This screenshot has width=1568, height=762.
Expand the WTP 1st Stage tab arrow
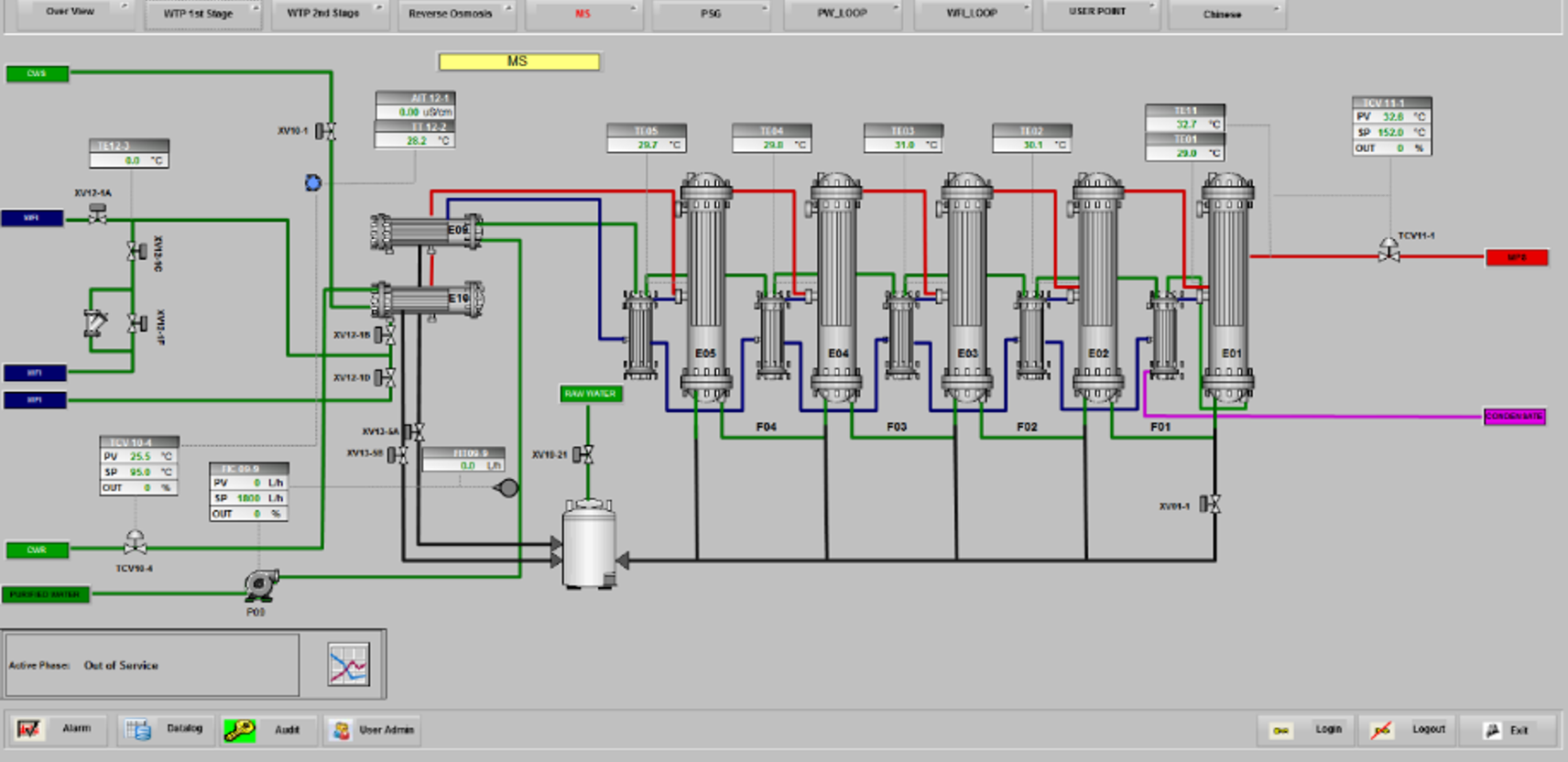pyautogui.click(x=255, y=8)
